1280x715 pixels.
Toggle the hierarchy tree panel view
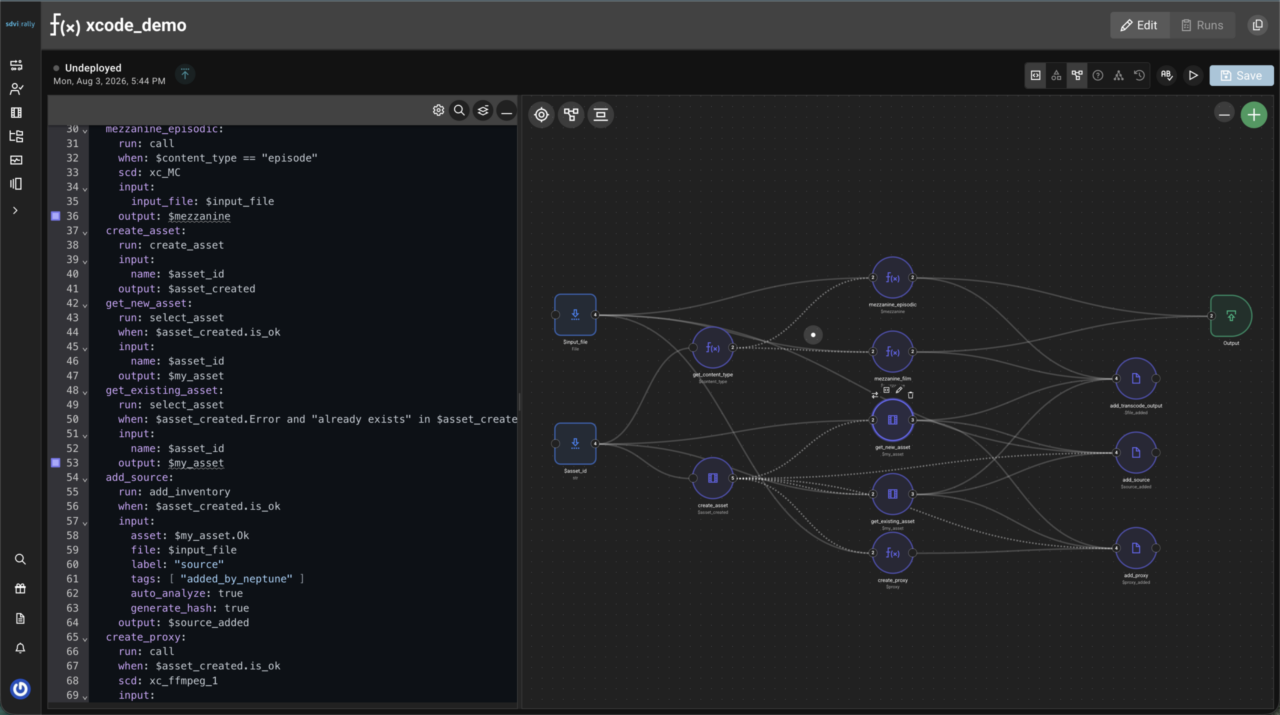coord(1118,75)
